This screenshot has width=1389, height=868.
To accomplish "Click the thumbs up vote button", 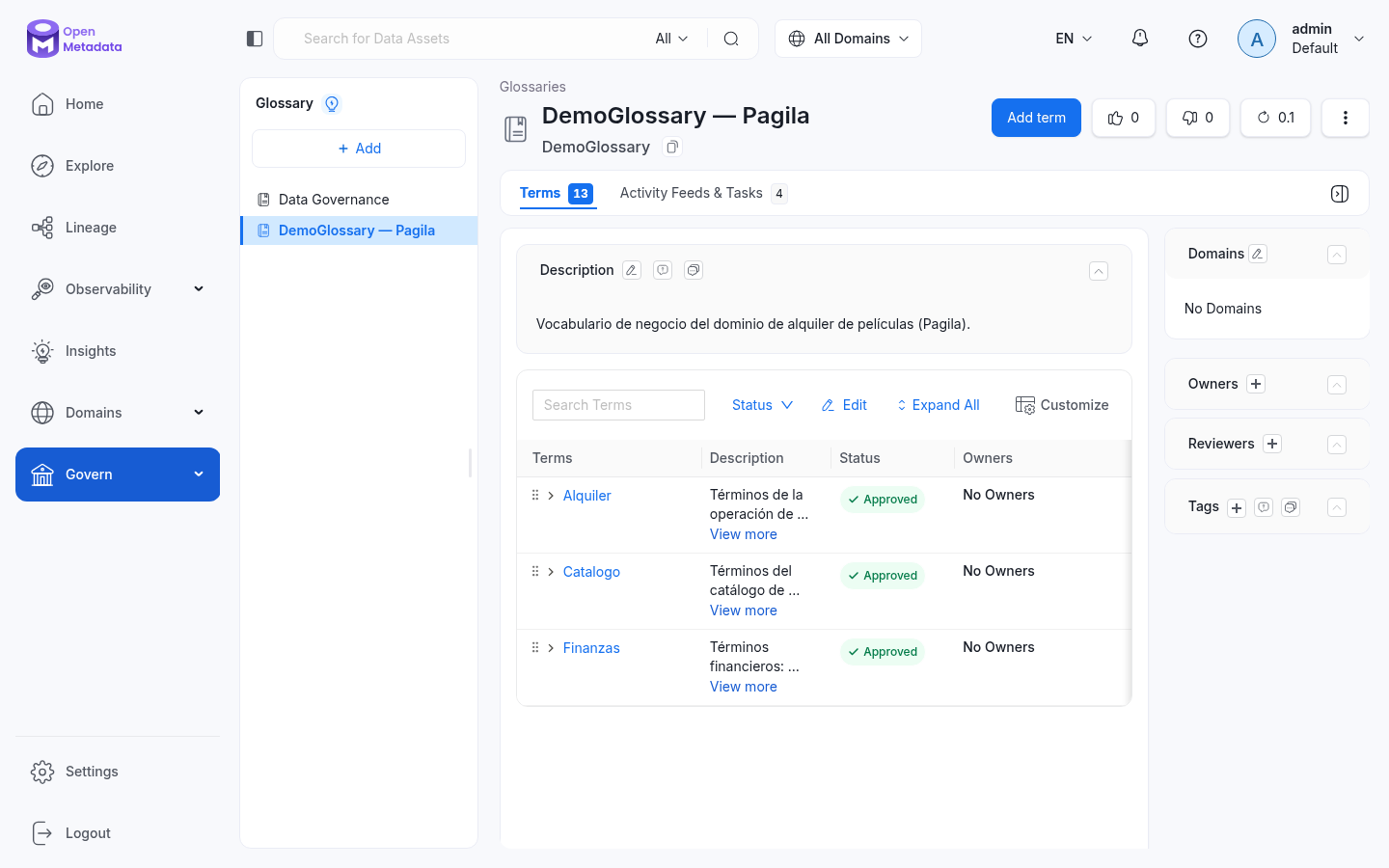I will 1124,118.
